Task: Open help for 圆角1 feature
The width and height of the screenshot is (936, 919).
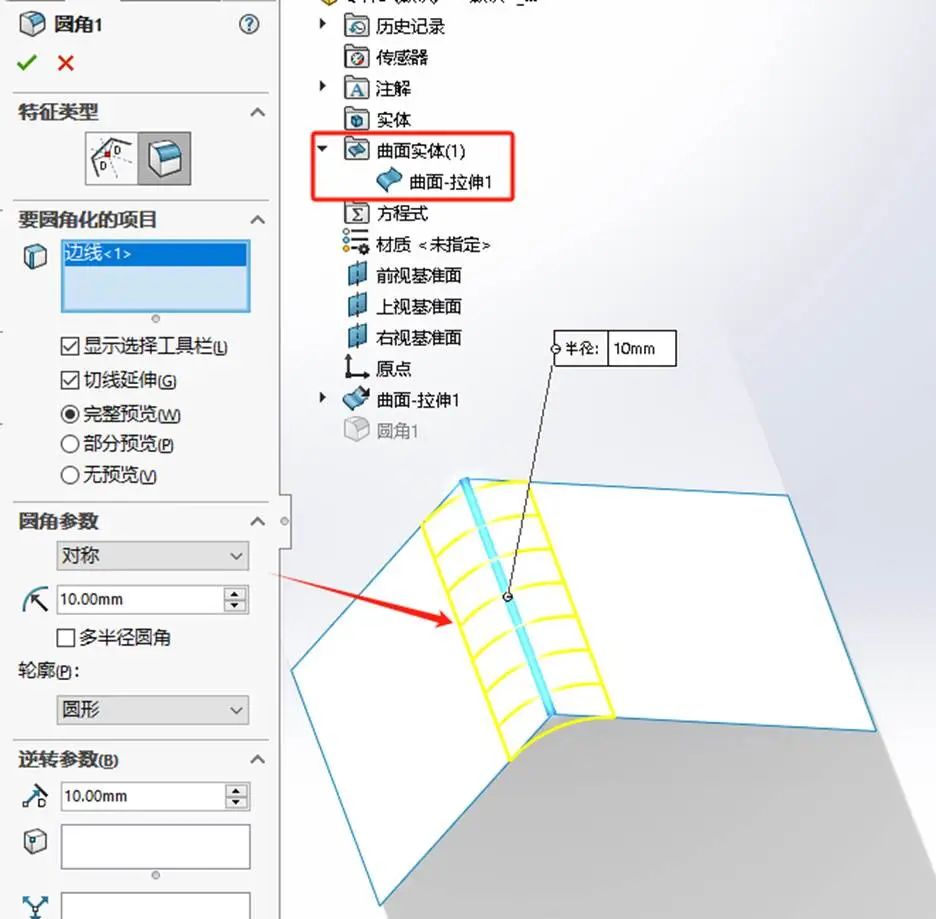Action: (x=249, y=24)
